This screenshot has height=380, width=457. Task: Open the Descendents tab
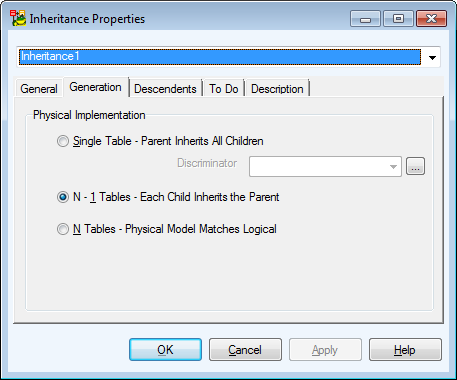coord(165,89)
